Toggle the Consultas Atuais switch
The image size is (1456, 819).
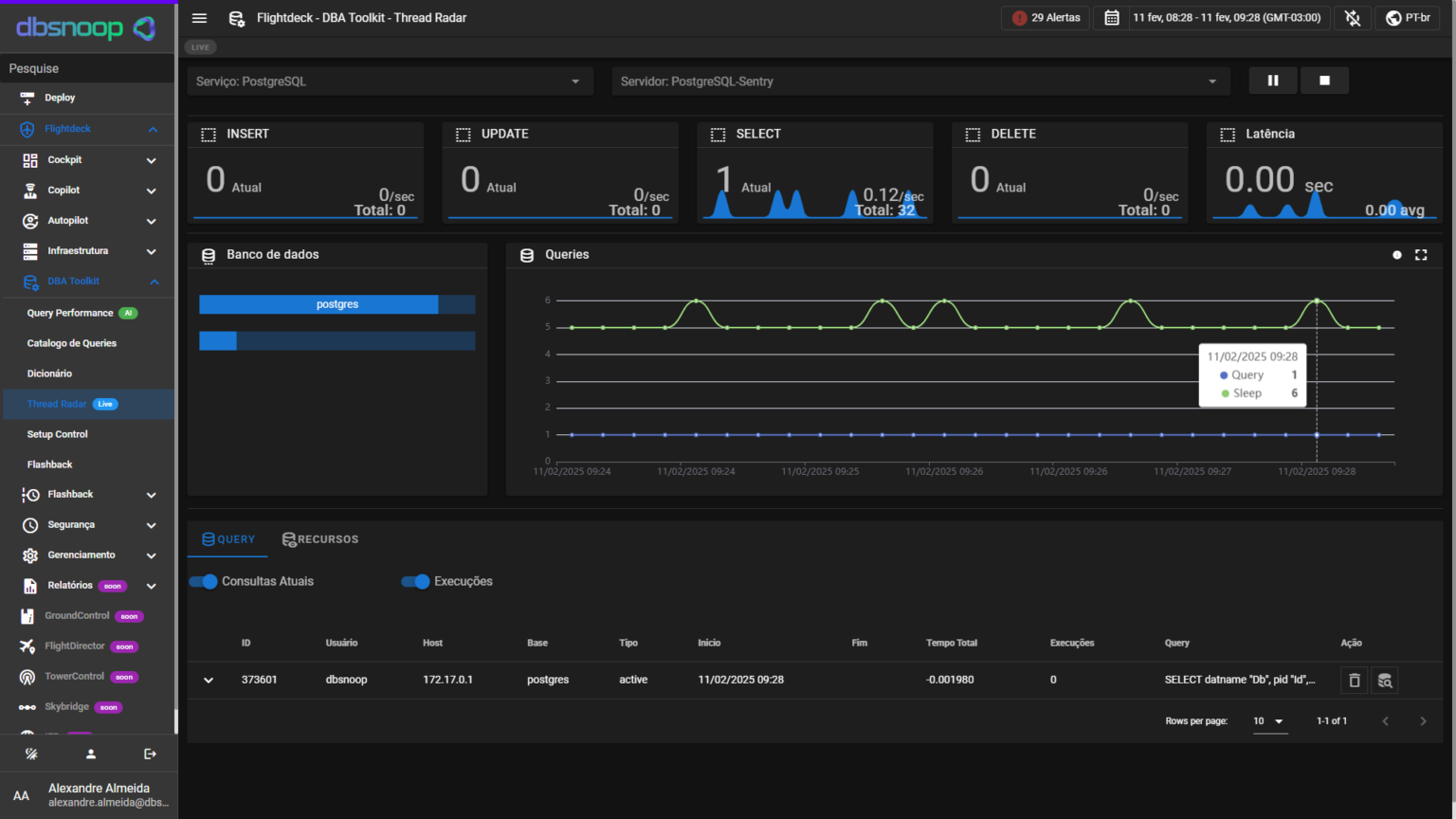click(x=203, y=582)
